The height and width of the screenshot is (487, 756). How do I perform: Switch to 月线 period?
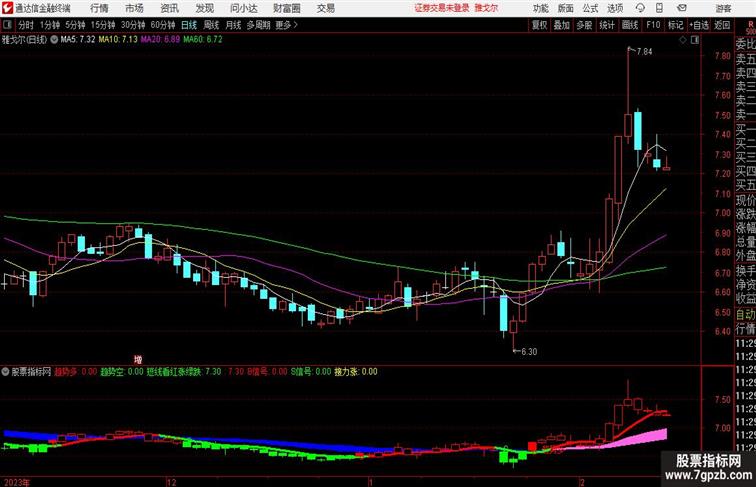[x=233, y=25]
